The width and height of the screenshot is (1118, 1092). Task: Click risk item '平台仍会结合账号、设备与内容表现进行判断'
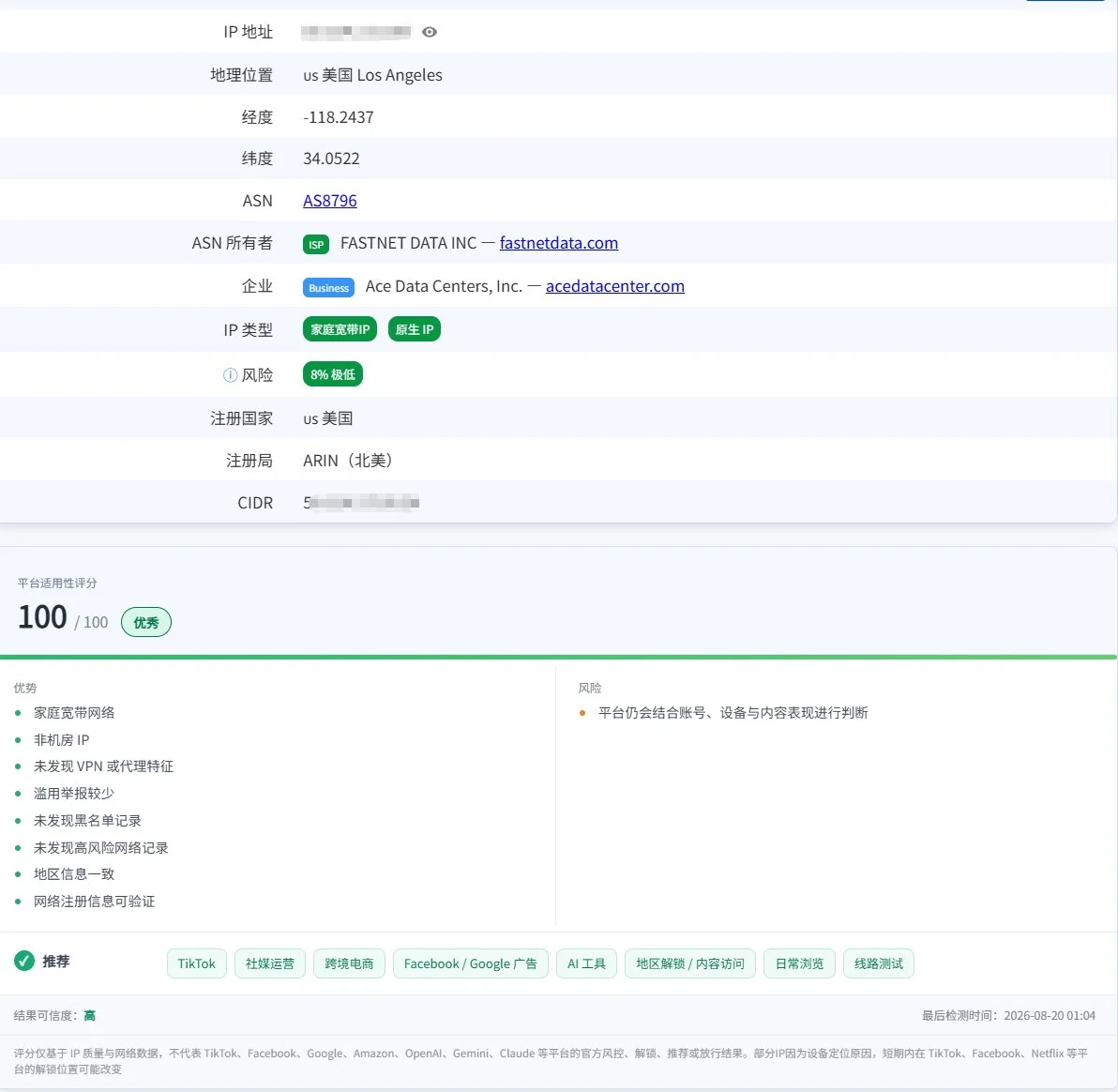[x=733, y=713]
